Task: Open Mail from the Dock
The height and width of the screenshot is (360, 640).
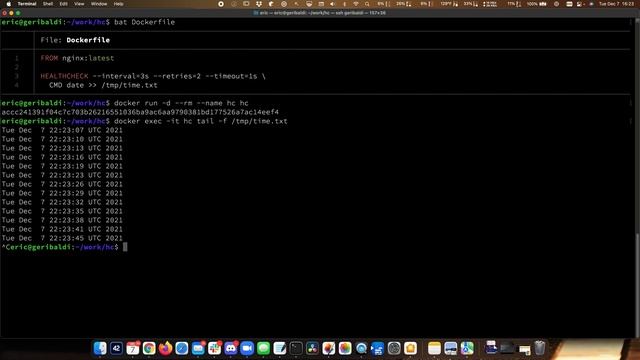Action: pos(198,348)
